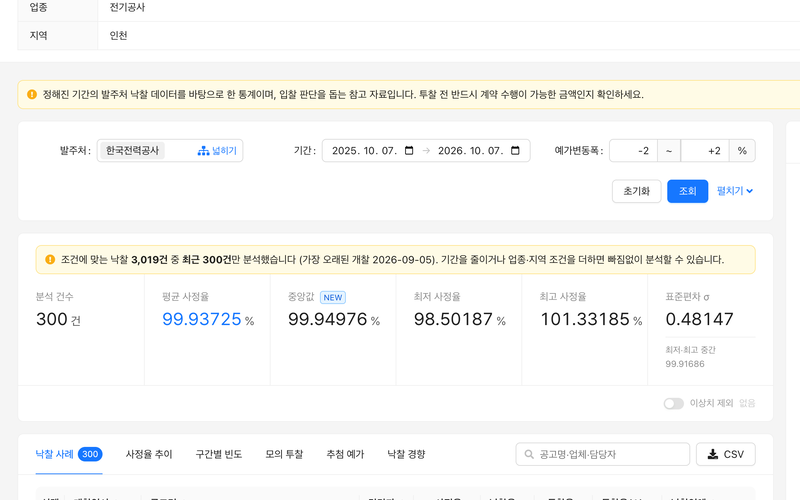The height and width of the screenshot is (500, 800).
Task: Click the 2026. 10. 07. end date field
Action: (470, 151)
